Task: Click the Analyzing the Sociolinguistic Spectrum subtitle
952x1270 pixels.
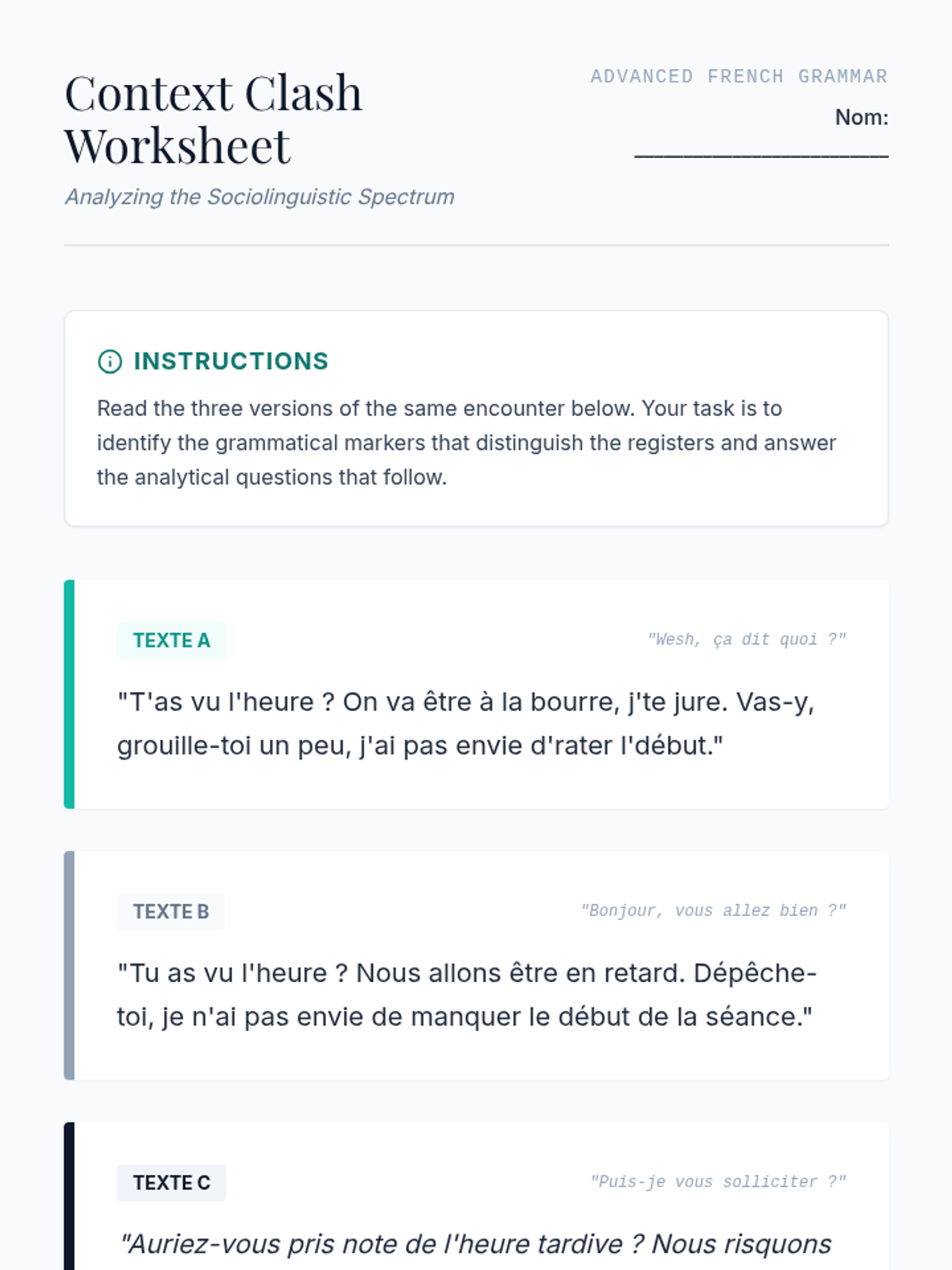Action: [x=259, y=197]
